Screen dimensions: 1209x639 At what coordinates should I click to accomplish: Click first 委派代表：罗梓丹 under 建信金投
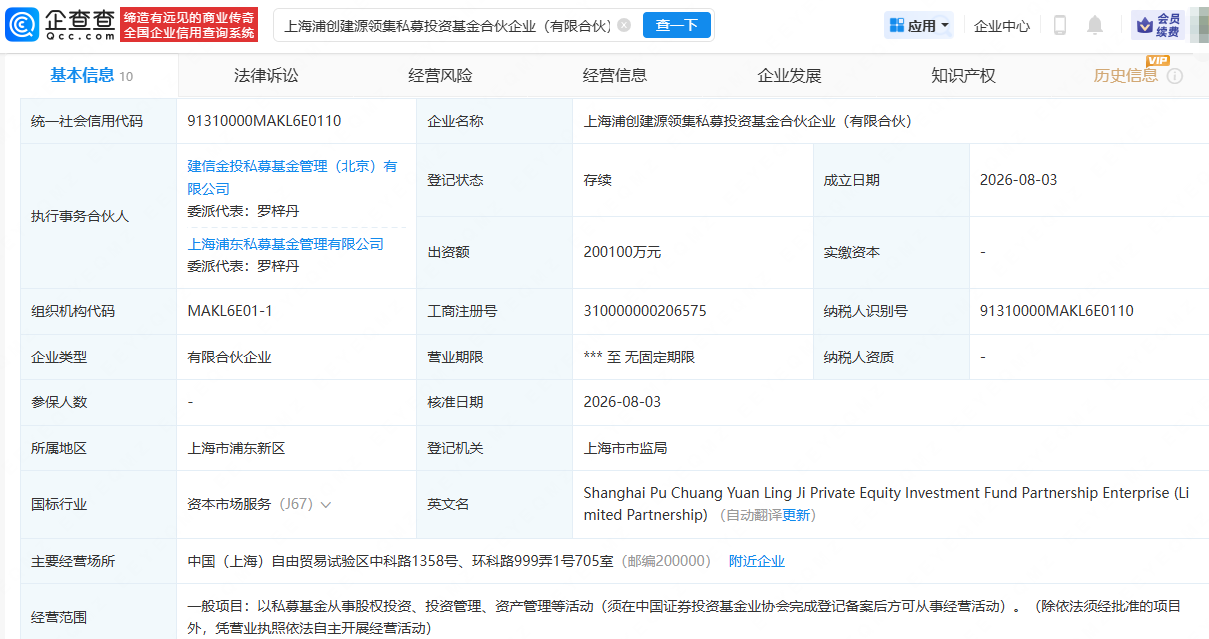coord(243,211)
